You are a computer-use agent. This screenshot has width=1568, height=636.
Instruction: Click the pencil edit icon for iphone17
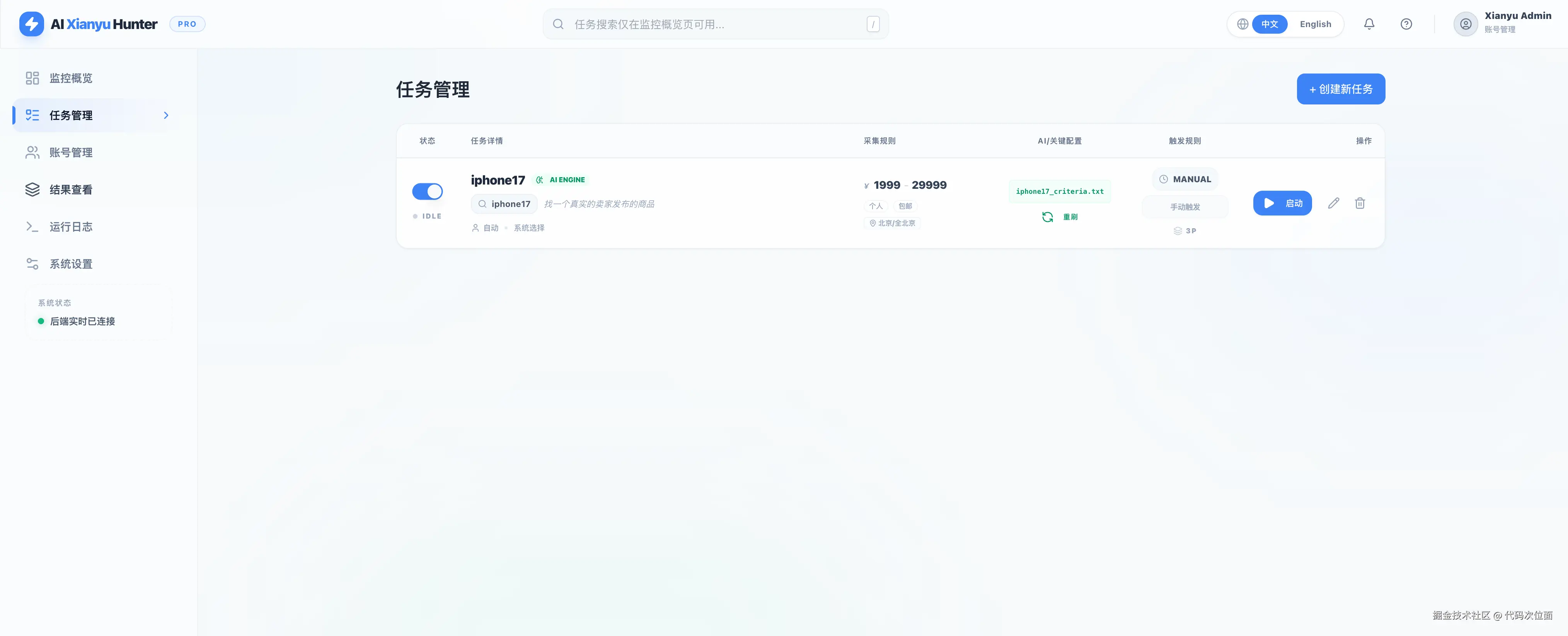[x=1333, y=203]
